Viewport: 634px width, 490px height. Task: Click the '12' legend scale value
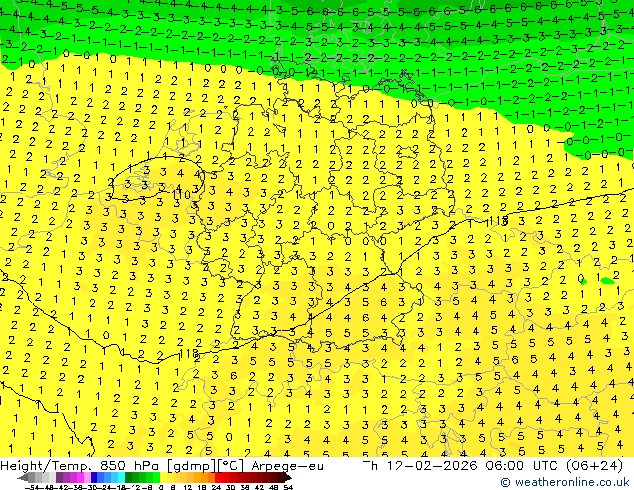pos(187,487)
